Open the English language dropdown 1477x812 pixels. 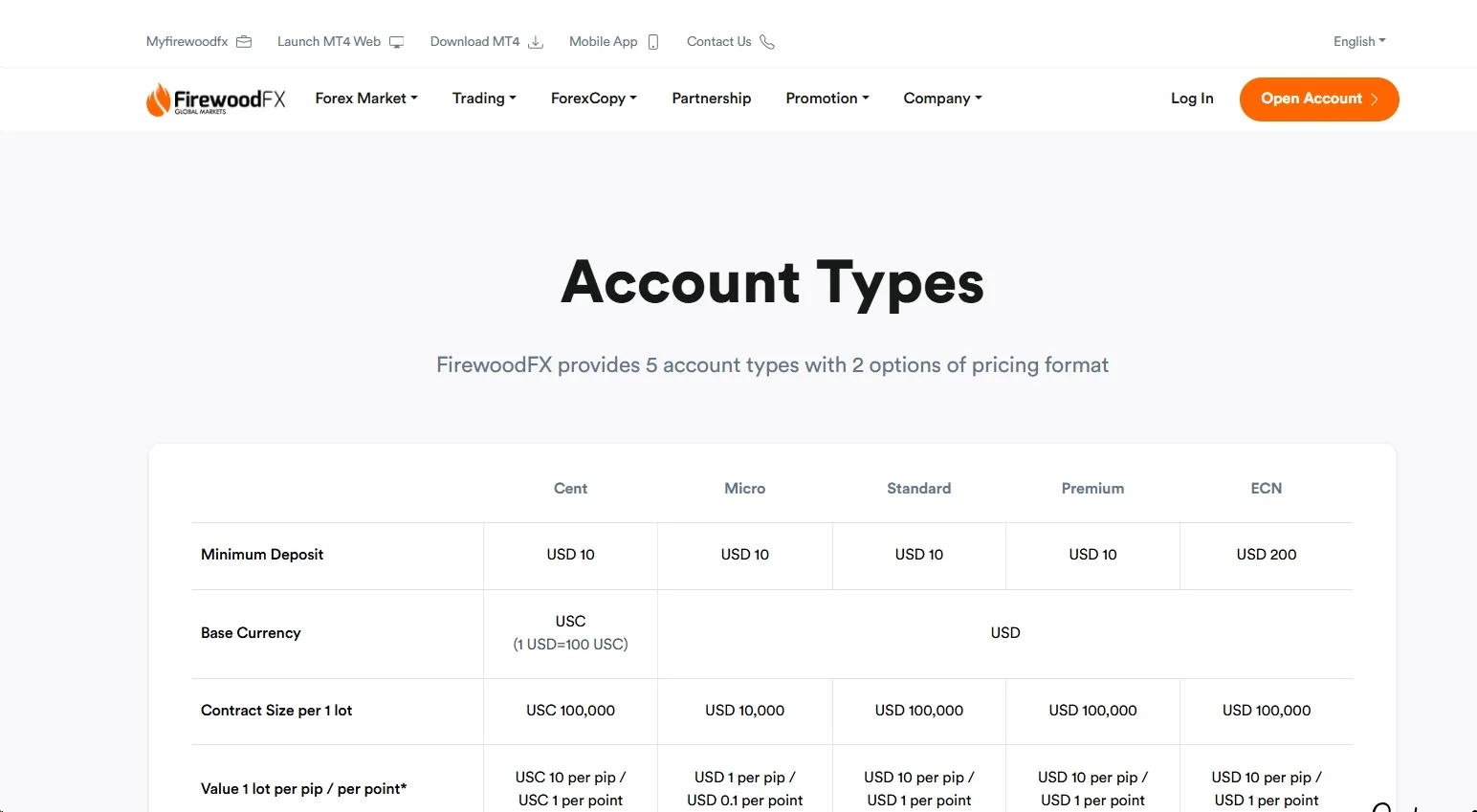pyautogui.click(x=1359, y=41)
